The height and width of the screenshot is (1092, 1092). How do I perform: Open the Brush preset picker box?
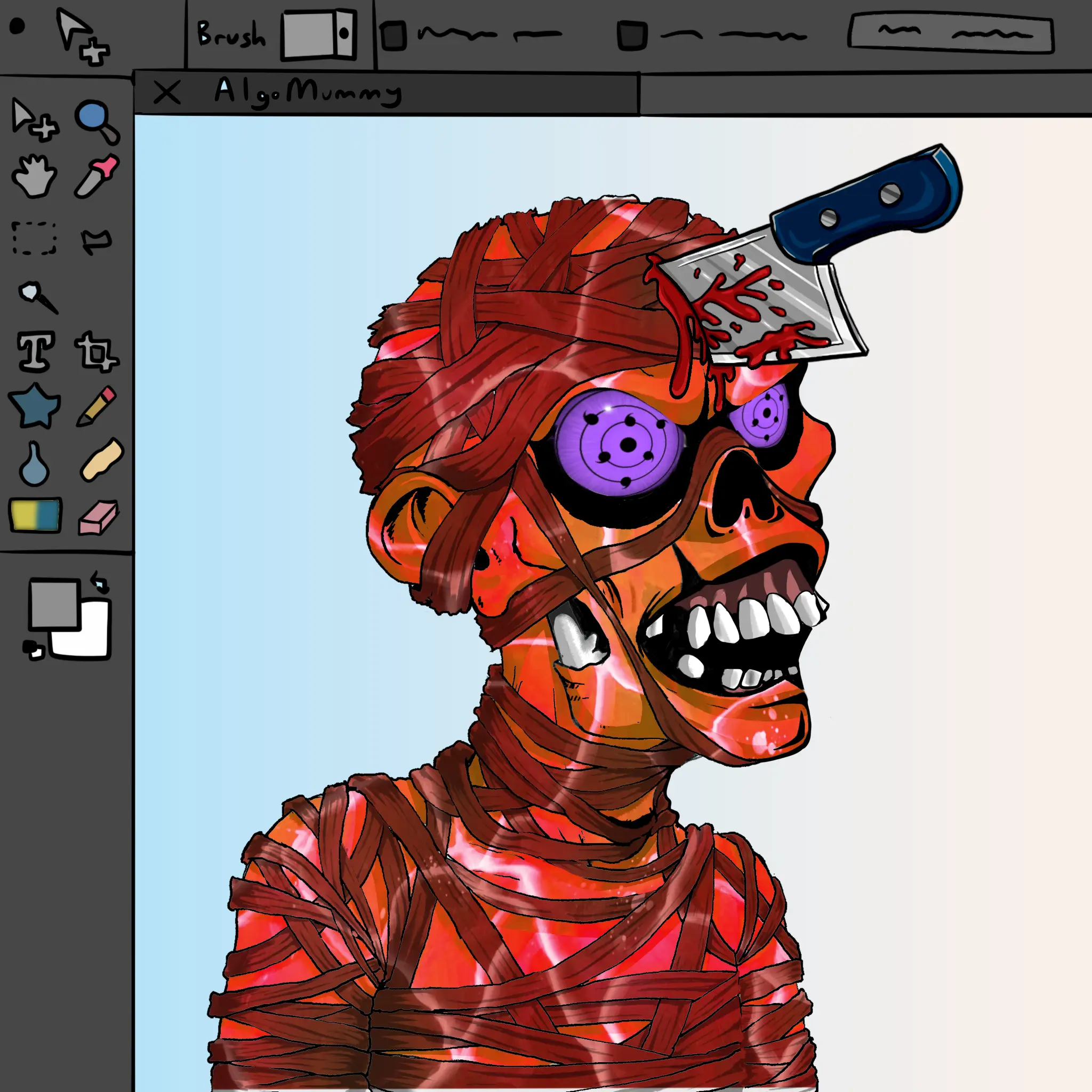click(319, 35)
